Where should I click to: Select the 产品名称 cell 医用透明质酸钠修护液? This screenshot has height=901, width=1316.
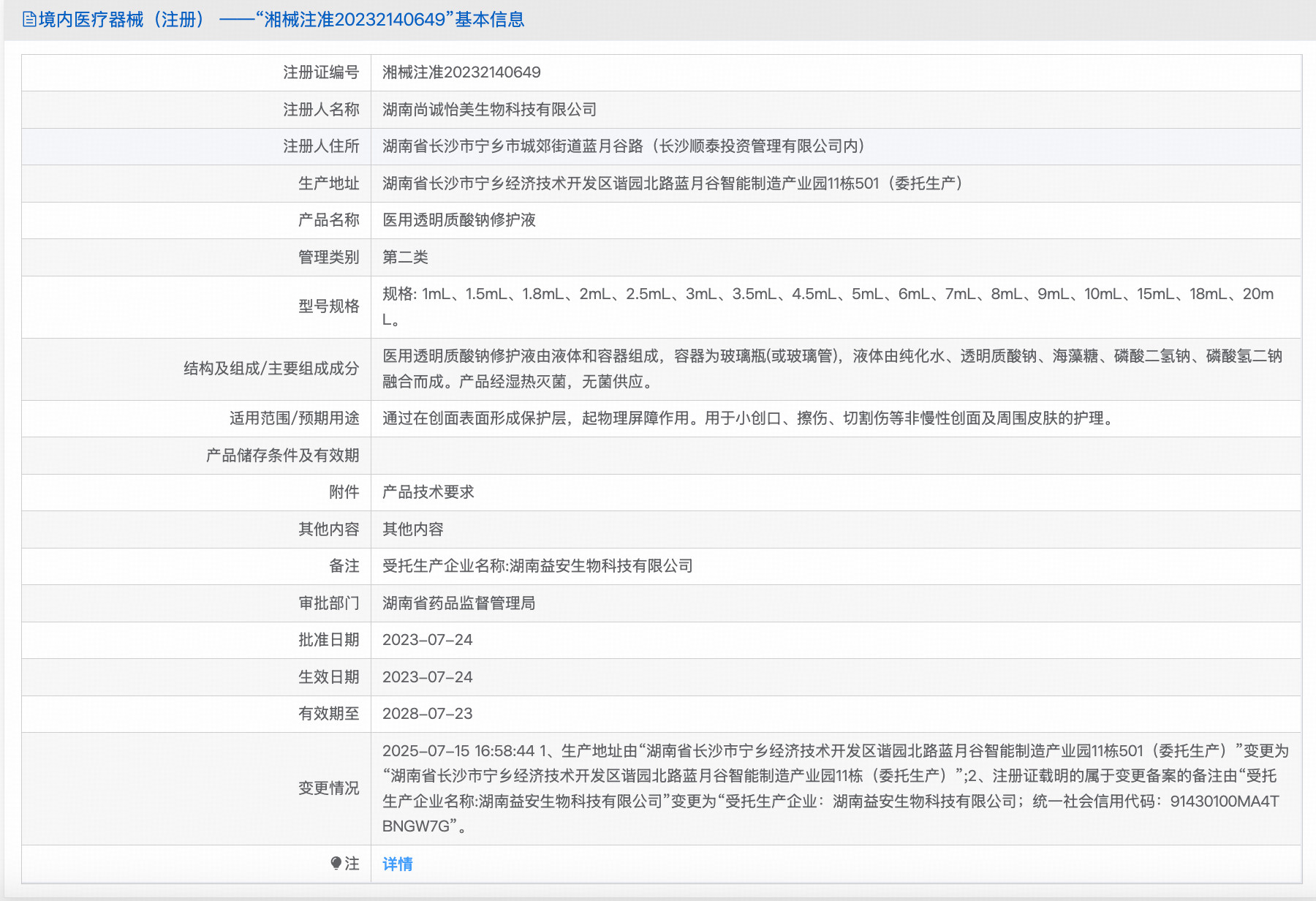pos(459,220)
